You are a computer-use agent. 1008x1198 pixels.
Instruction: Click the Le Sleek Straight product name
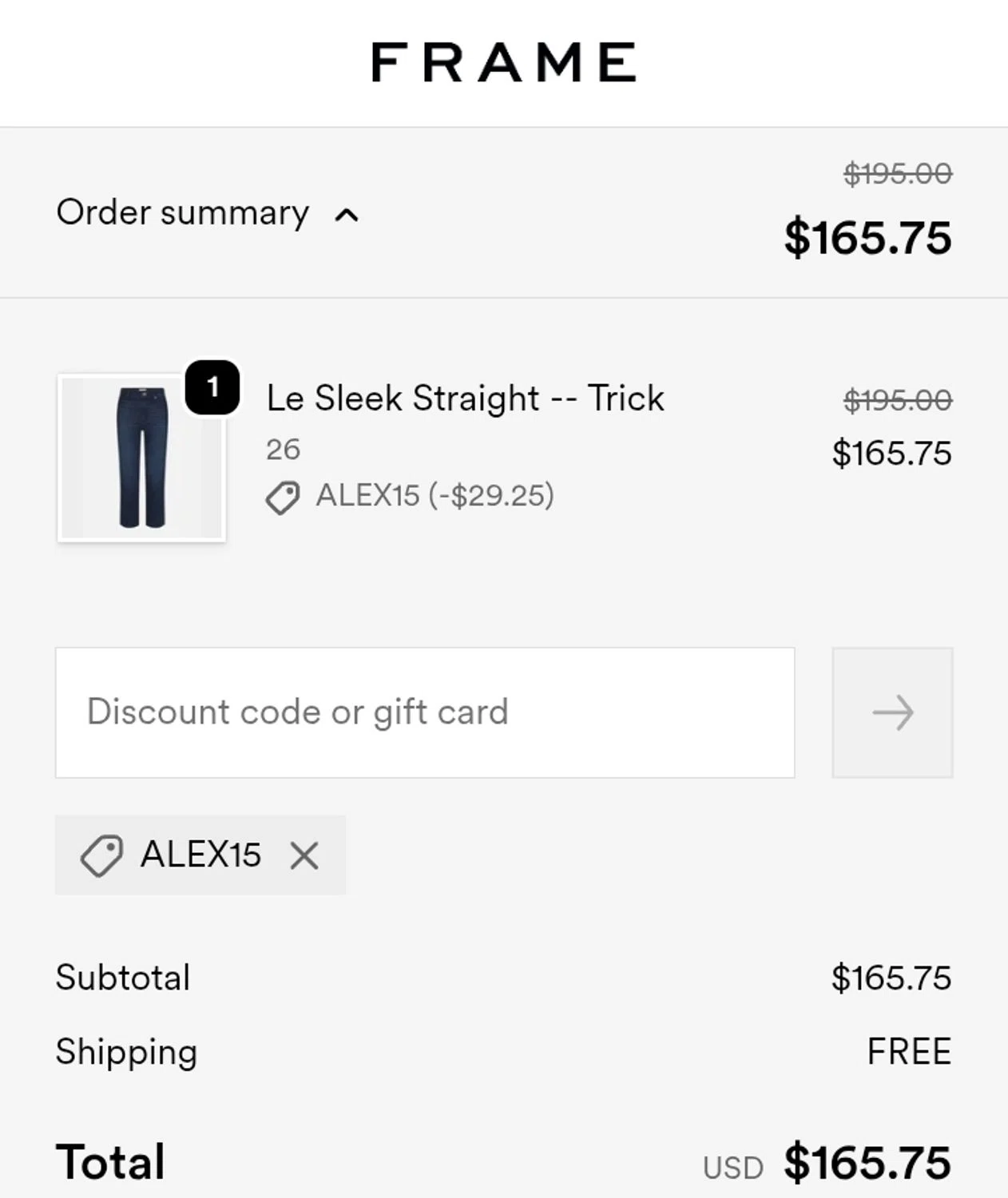click(465, 398)
